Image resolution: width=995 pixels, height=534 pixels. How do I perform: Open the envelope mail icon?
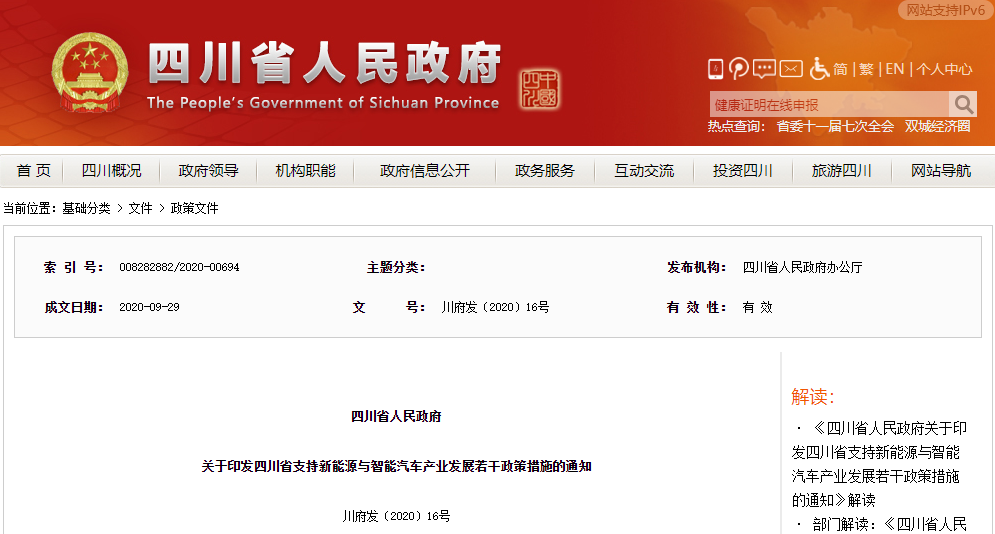coord(791,69)
